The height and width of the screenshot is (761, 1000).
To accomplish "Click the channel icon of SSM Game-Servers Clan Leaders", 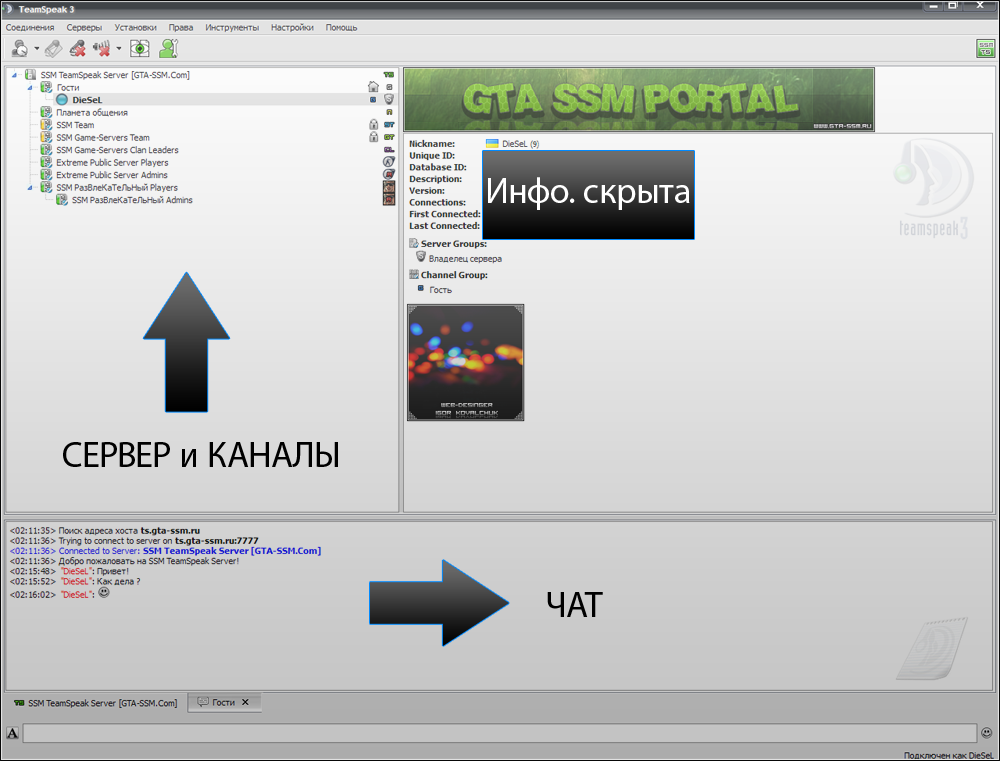I will coord(46,150).
